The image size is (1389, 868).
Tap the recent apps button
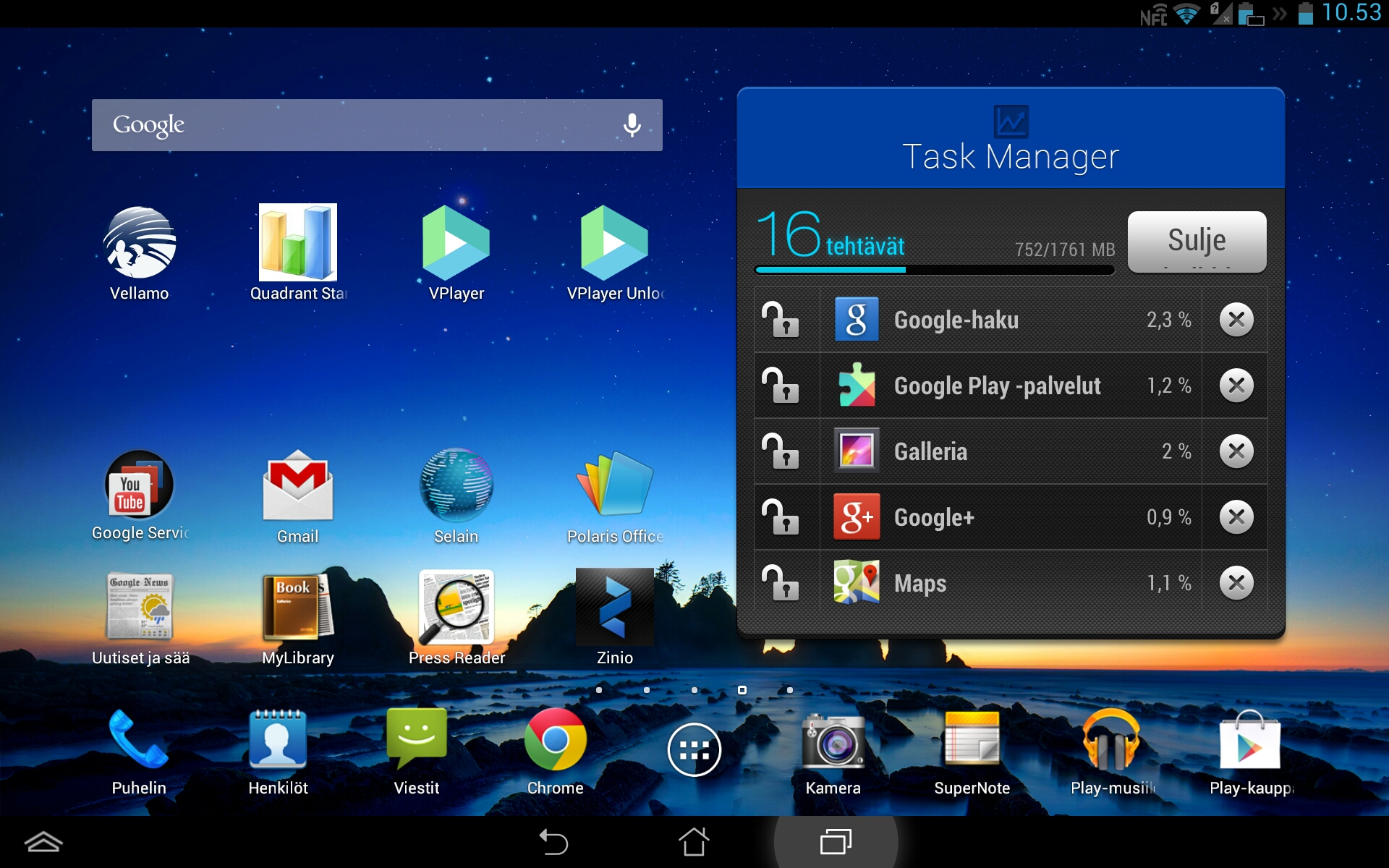click(x=836, y=842)
